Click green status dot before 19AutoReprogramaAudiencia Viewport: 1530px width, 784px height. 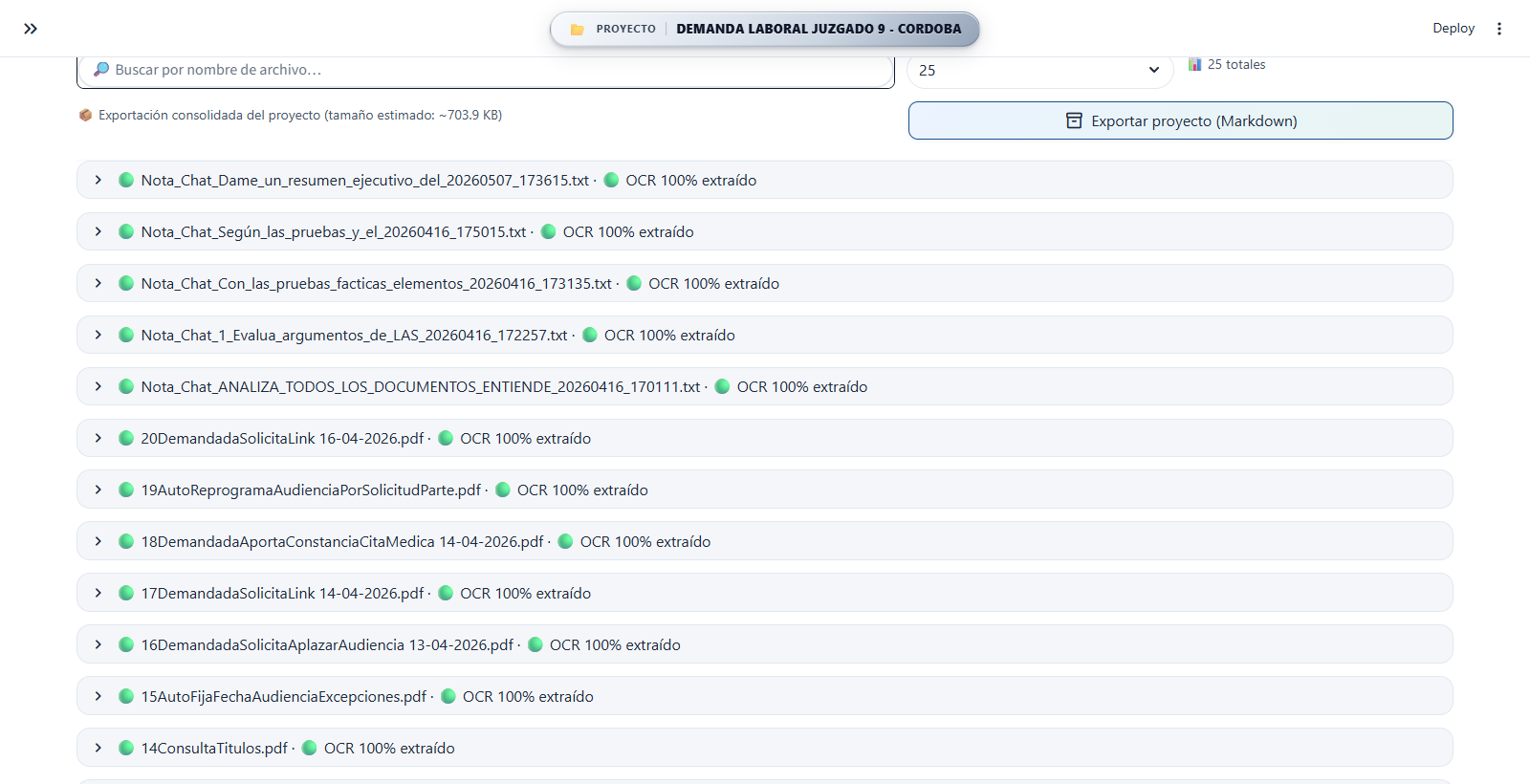[x=126, y=490]
